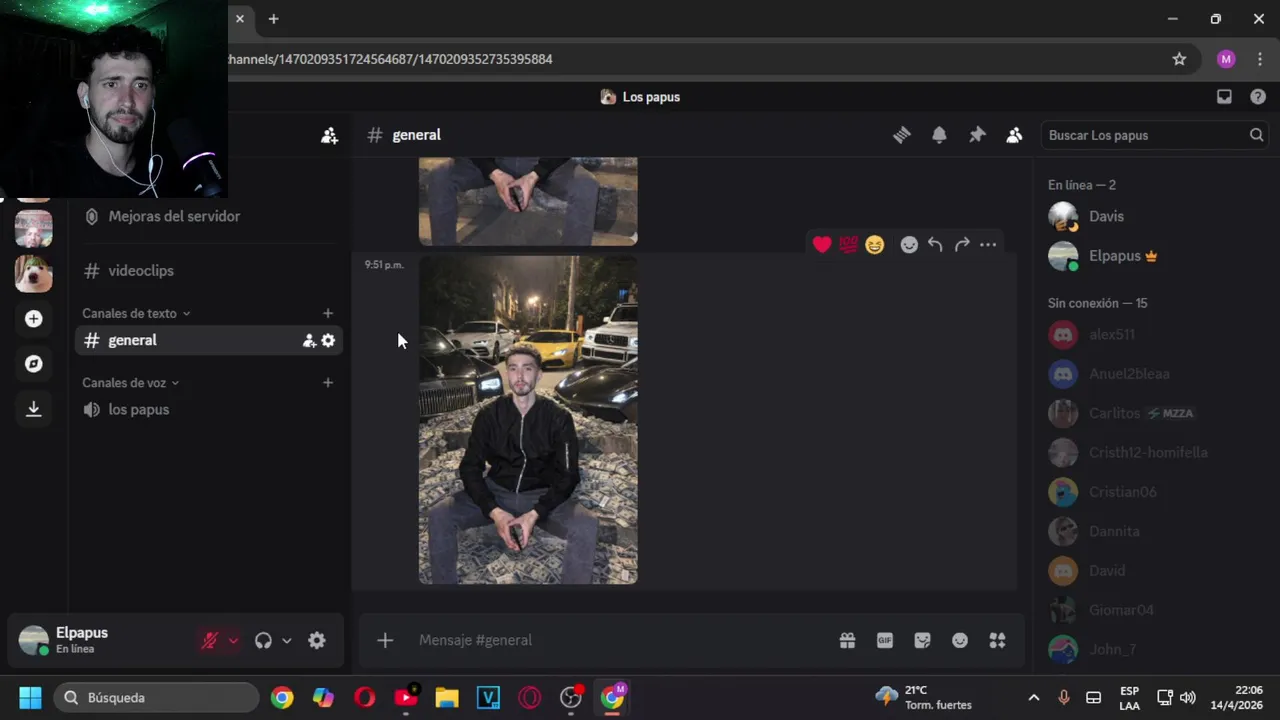Create channel in Canales de voz
Screen dimensions: 1280x720
coord(327,382)
